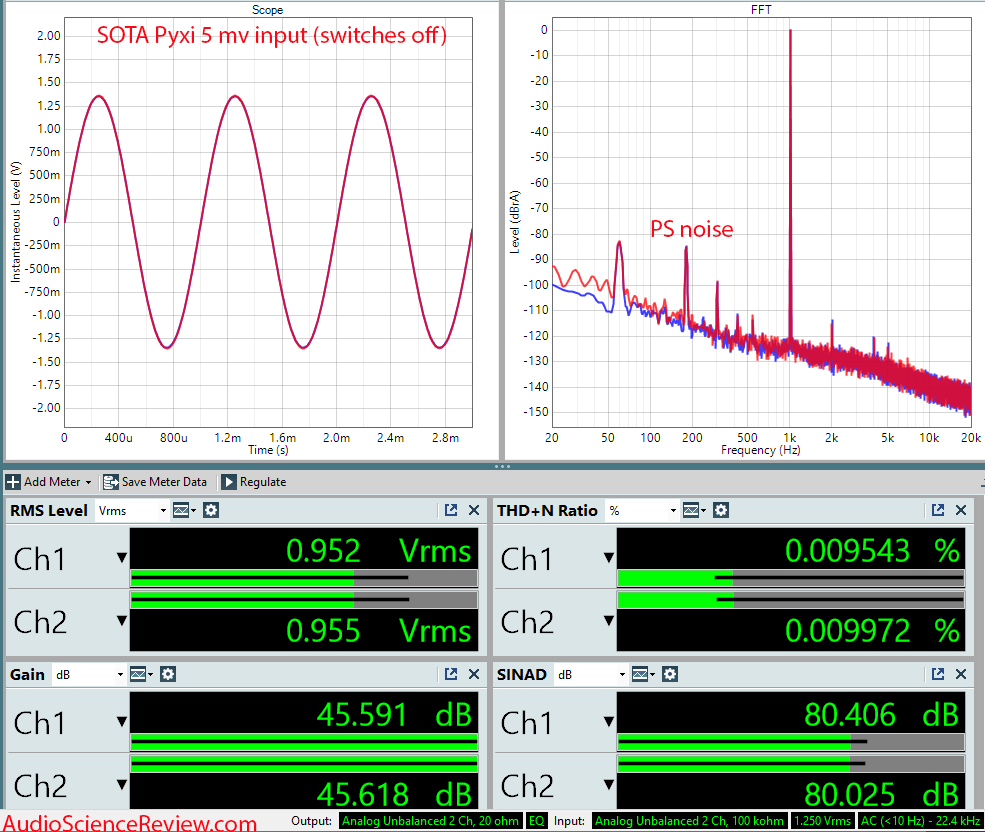Viewport: 985px width, 832px height.
Task: Click the 1.250 Vrms input range indicator
Action: 822,821
